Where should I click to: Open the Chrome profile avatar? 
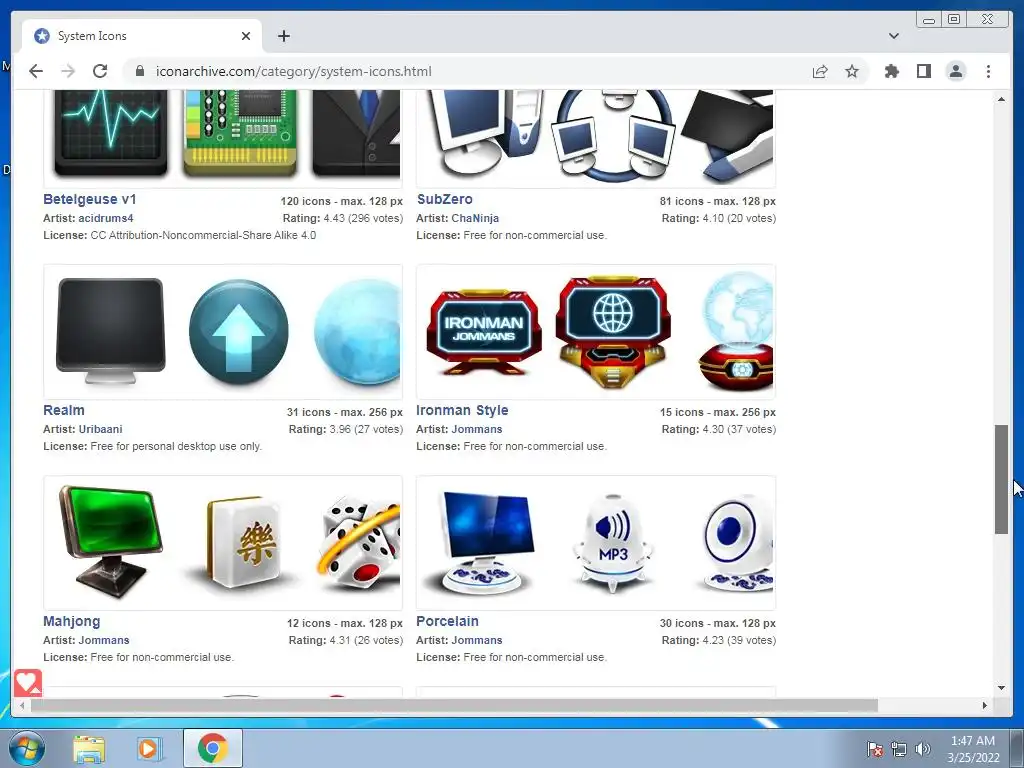[x=955, y=71]
